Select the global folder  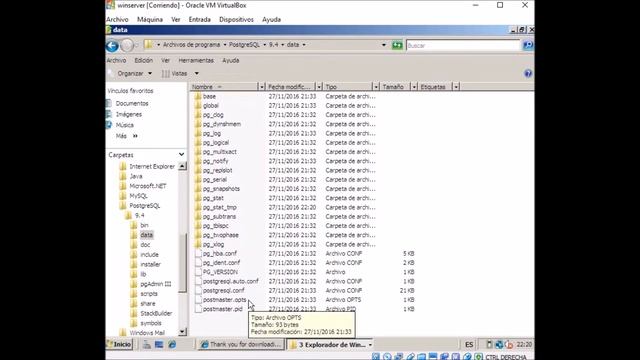coord(211,106)
